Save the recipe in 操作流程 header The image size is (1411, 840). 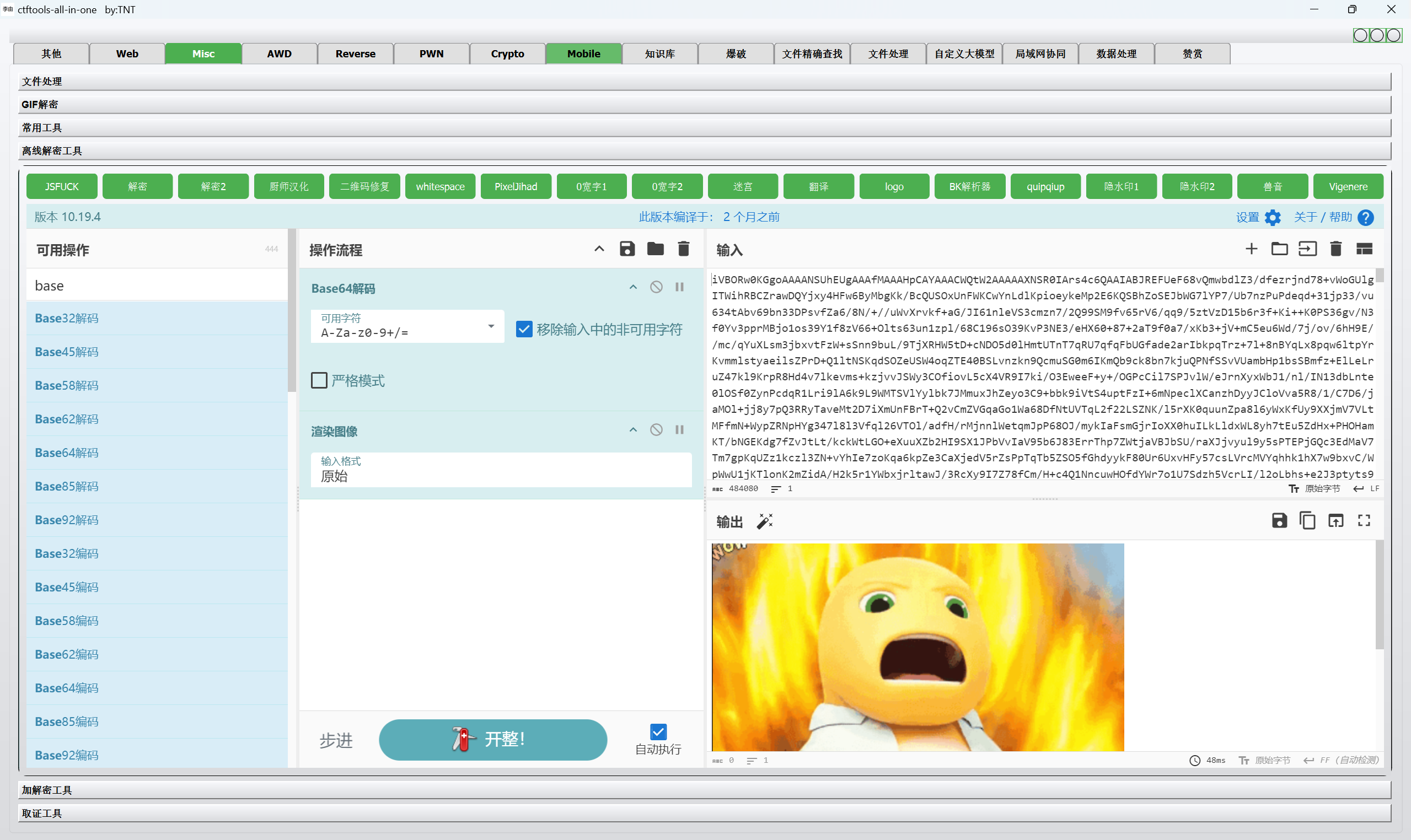coord(627,249)
